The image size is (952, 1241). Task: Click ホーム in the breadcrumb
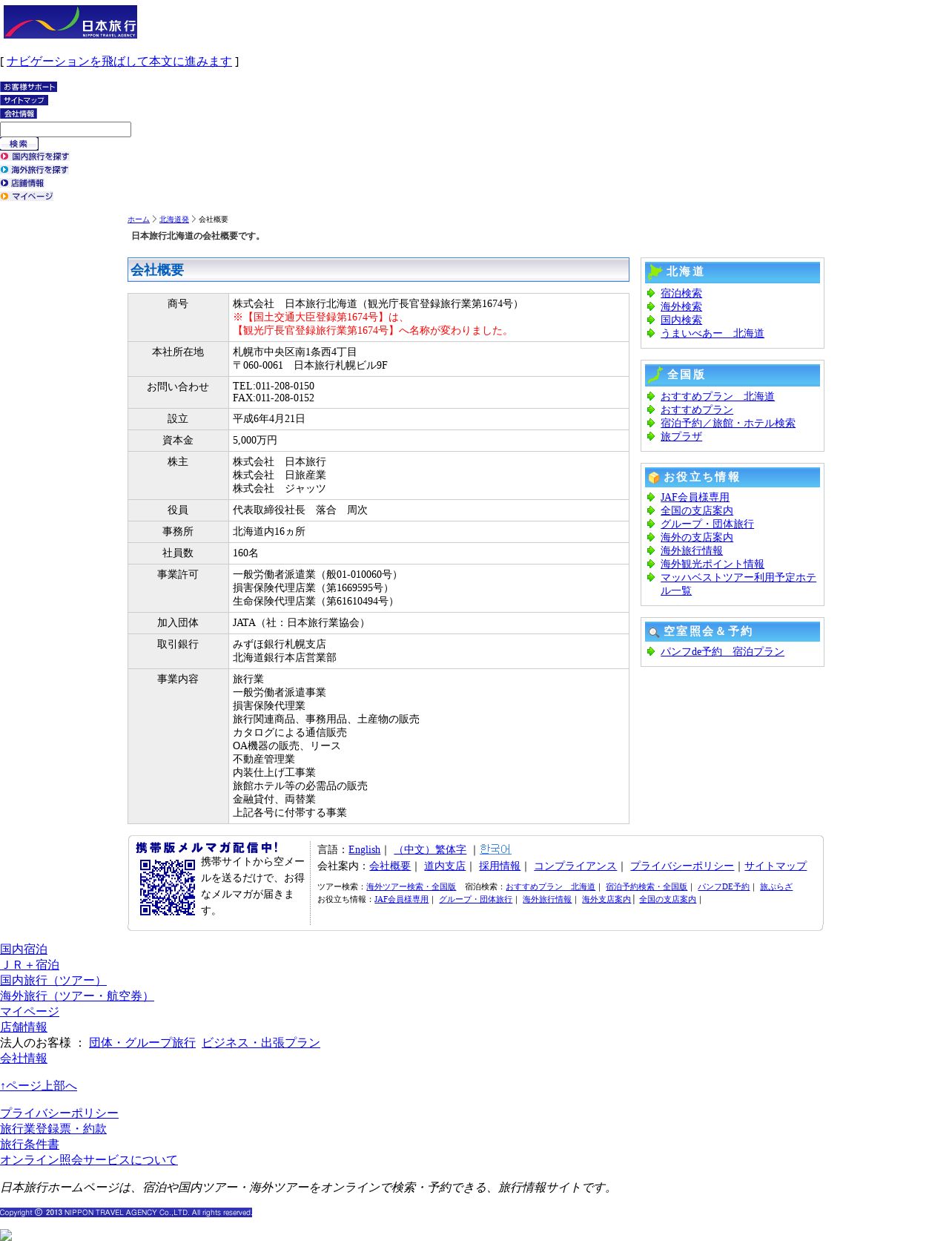pos(139,220)
